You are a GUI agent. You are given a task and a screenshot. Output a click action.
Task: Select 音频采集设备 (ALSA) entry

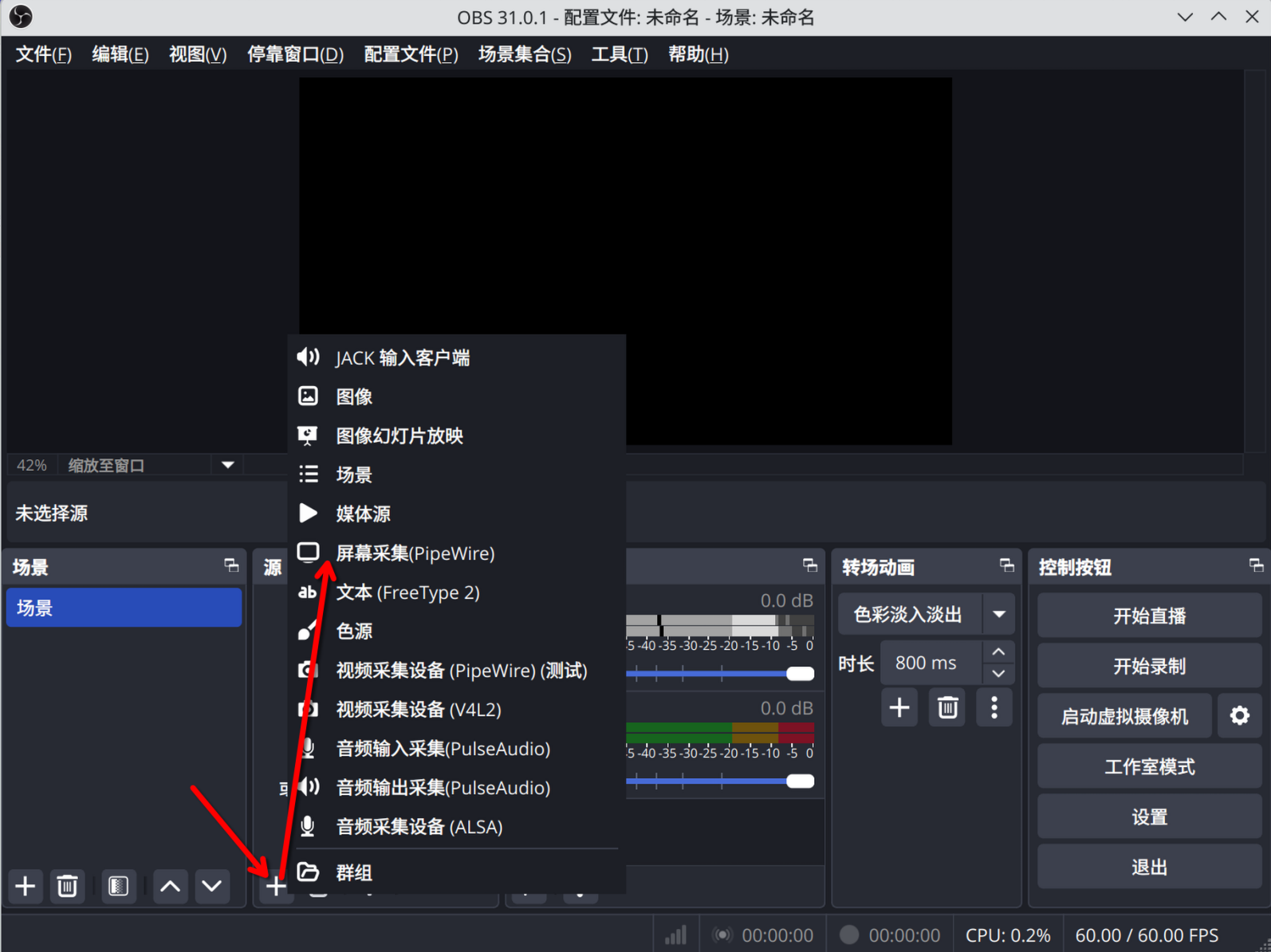(456, 827)
